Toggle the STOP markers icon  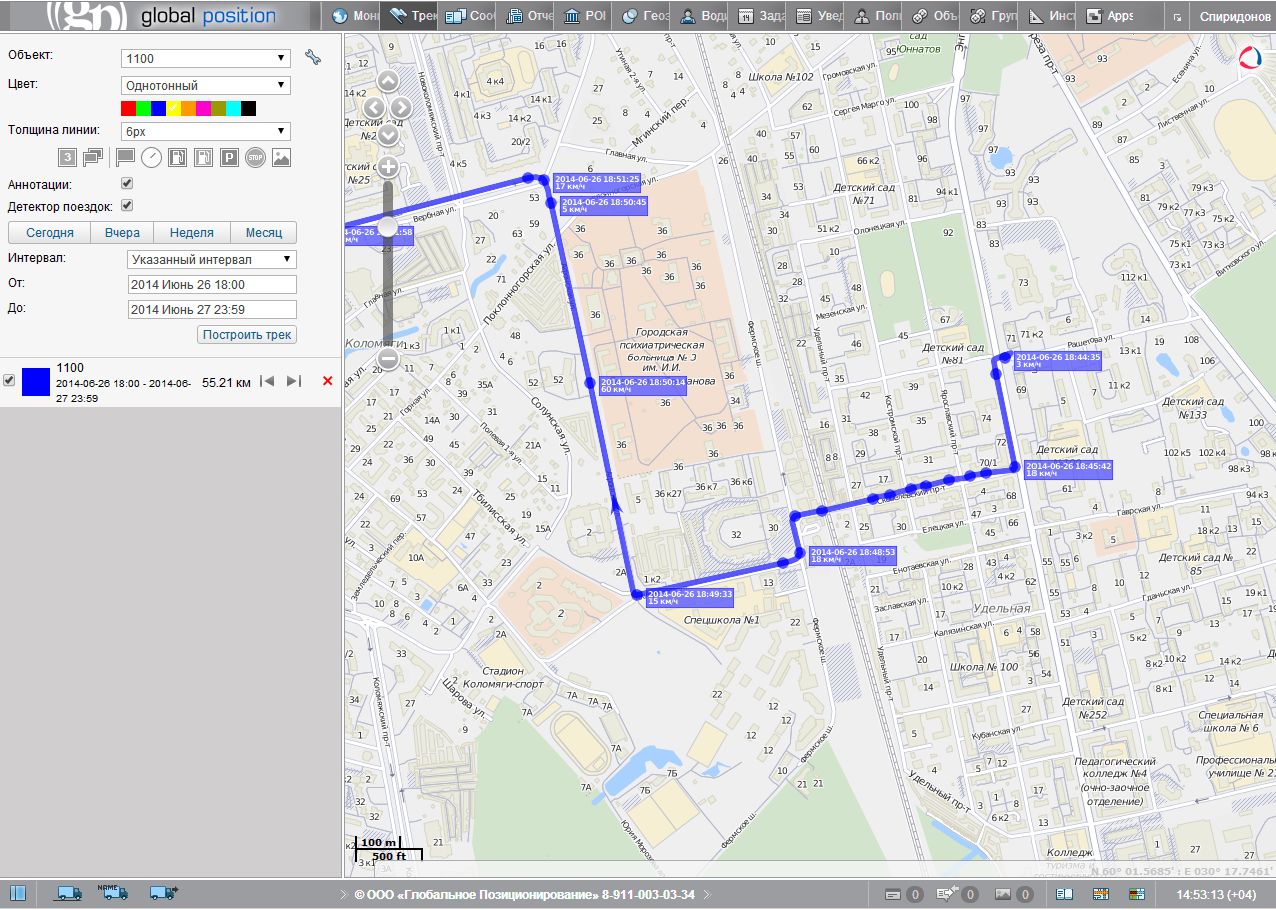click(255, 157)
